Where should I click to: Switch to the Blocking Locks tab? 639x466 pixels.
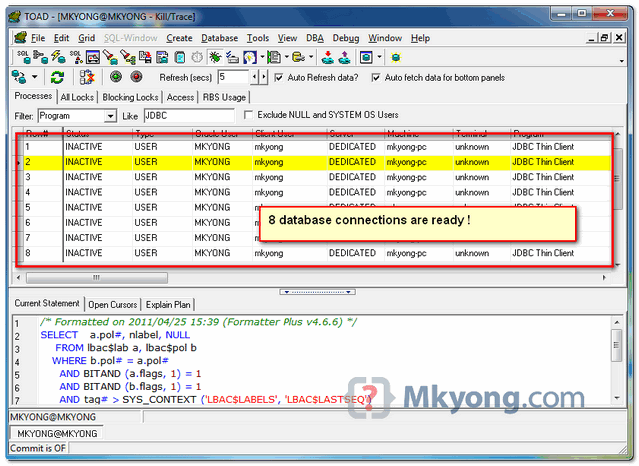[130, 97]
